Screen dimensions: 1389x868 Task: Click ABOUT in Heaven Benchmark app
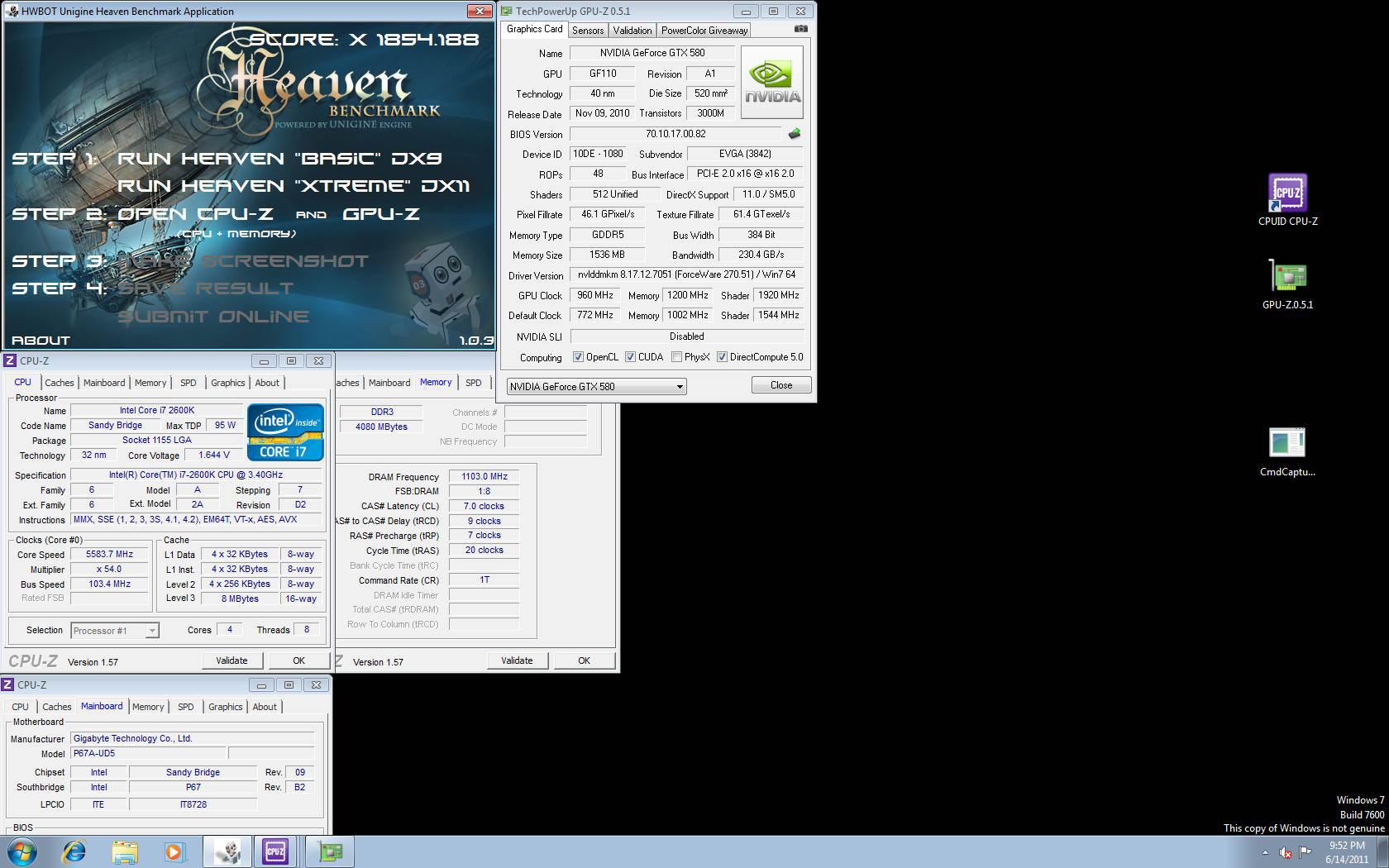click(41, 340)
